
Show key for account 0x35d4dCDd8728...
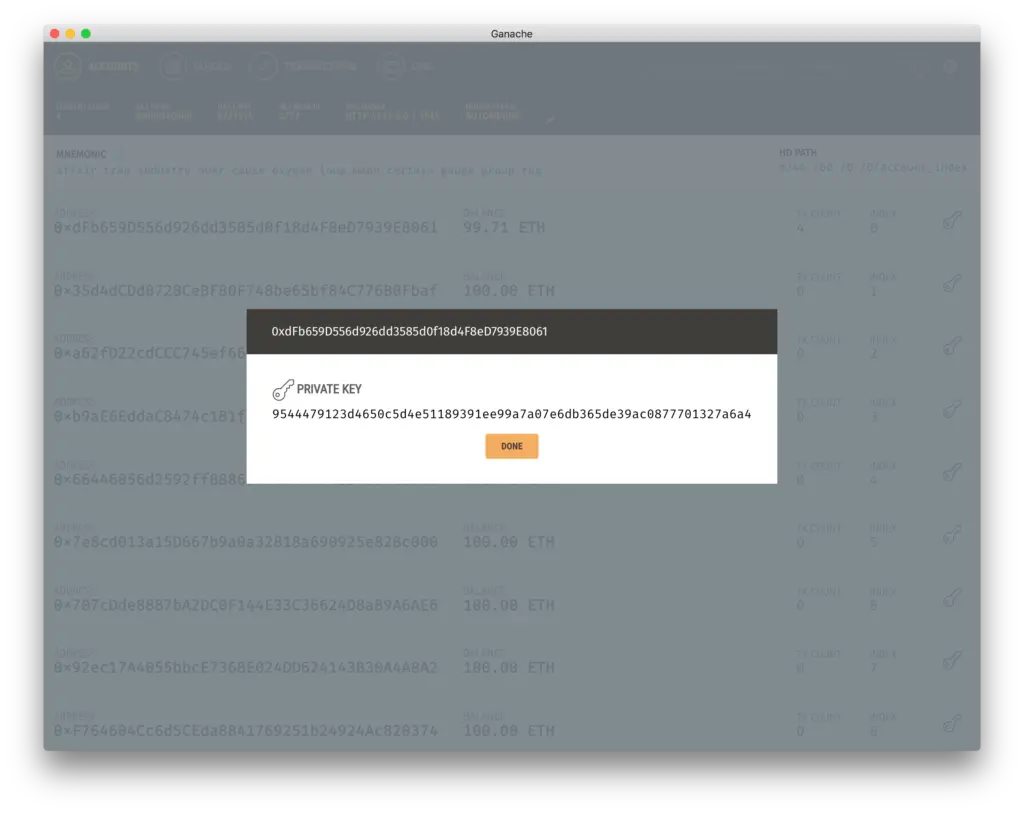pos(953,283)
